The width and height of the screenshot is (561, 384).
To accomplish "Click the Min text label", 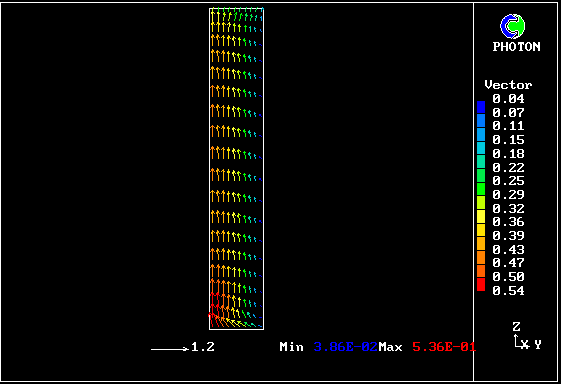I will (292, 347).
